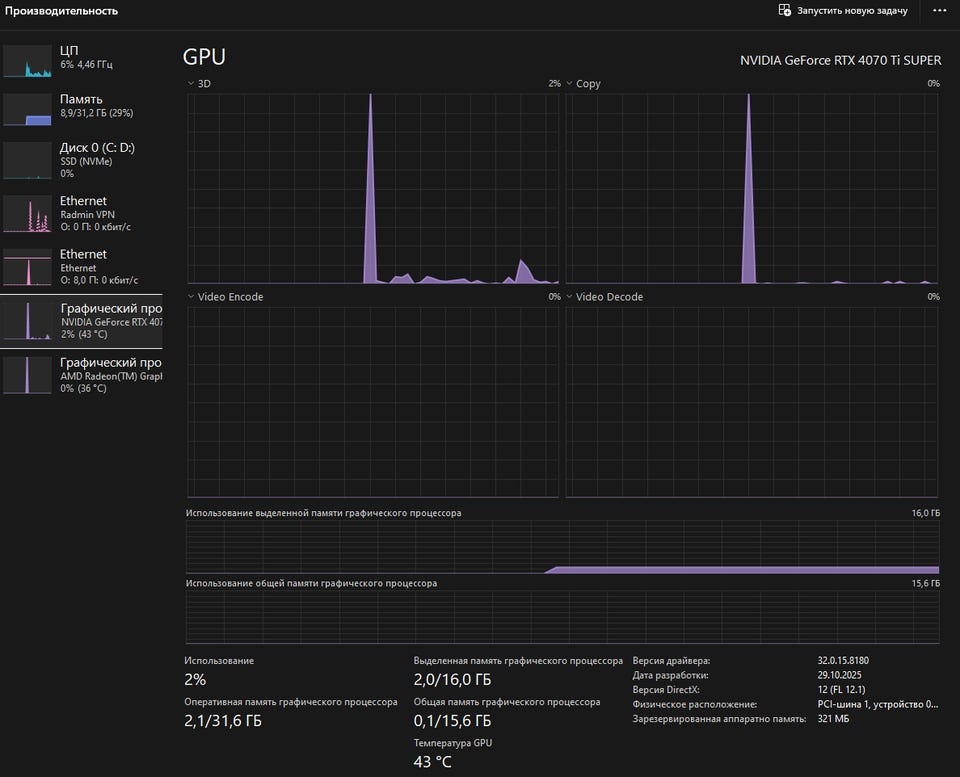This screenshot has height=777, width=960.
Task: Open Диск 0 (C: D:) graph icon
Action: [28, 160]
